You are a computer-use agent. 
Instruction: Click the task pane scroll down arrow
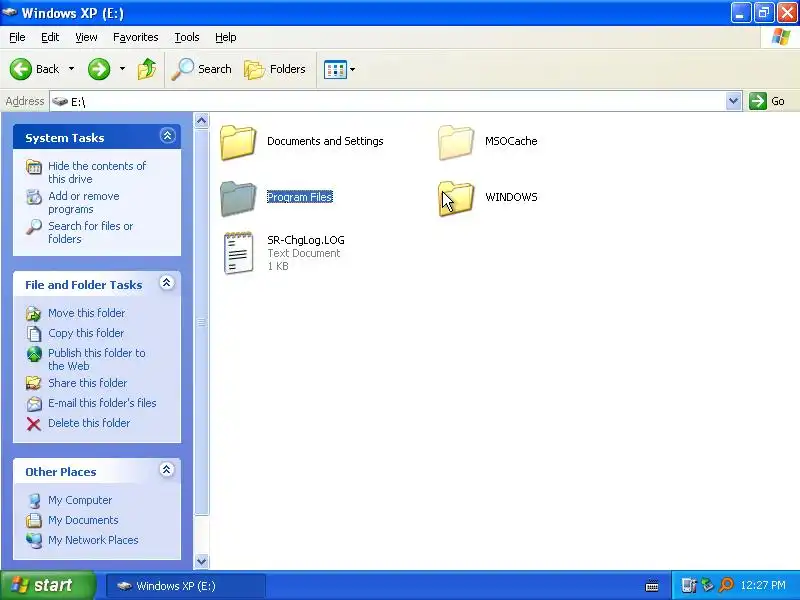(202, 561)
